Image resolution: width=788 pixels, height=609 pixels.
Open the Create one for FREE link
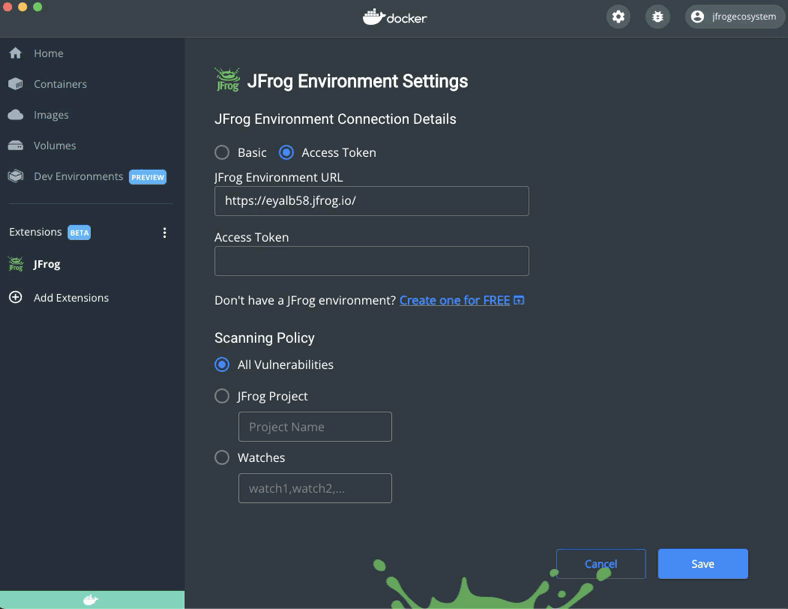455,300
